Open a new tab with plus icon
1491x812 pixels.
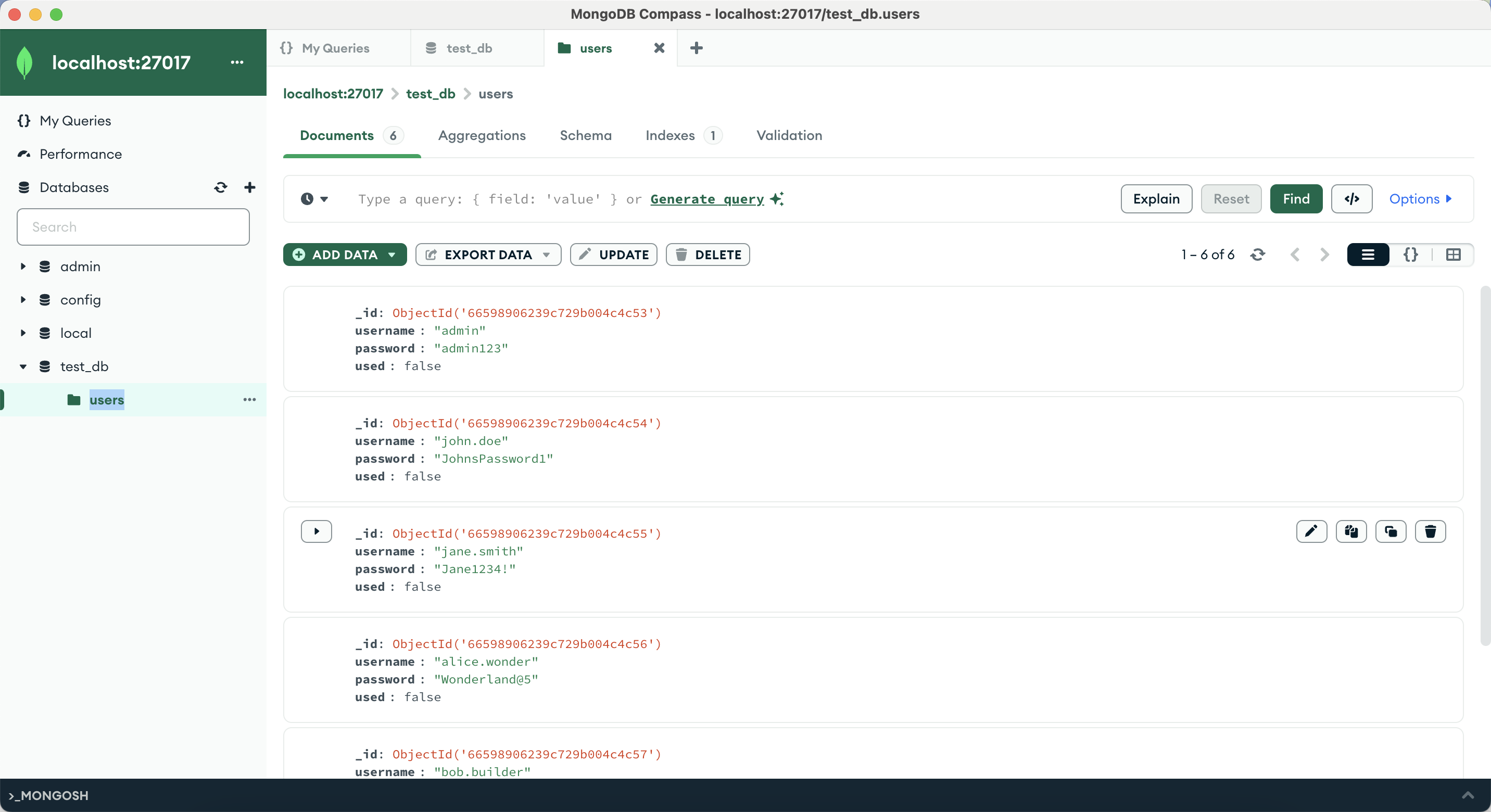pyautogui.click(x=696, y=48)
